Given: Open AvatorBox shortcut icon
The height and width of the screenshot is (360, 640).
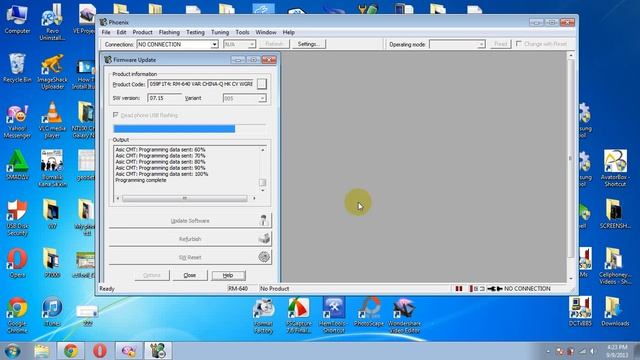Looking at the screenshot, I should pyautogui.click(x=615, y=169).
